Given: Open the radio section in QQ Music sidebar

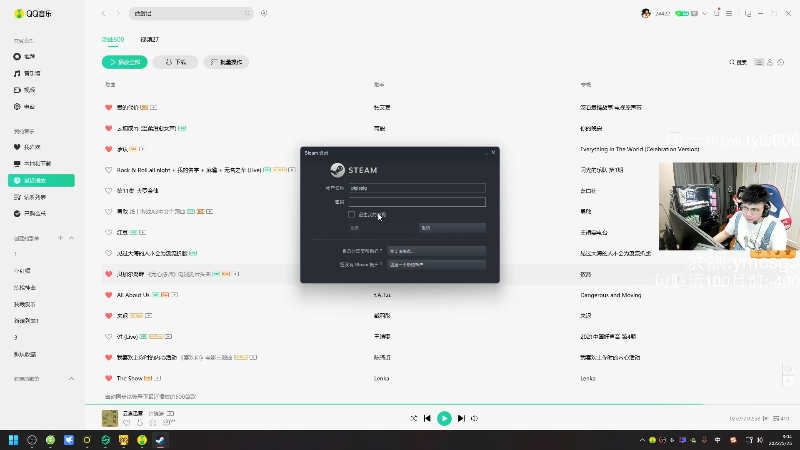Looking at the screenshot, I should pyautogui.click(x=25, y=107).
